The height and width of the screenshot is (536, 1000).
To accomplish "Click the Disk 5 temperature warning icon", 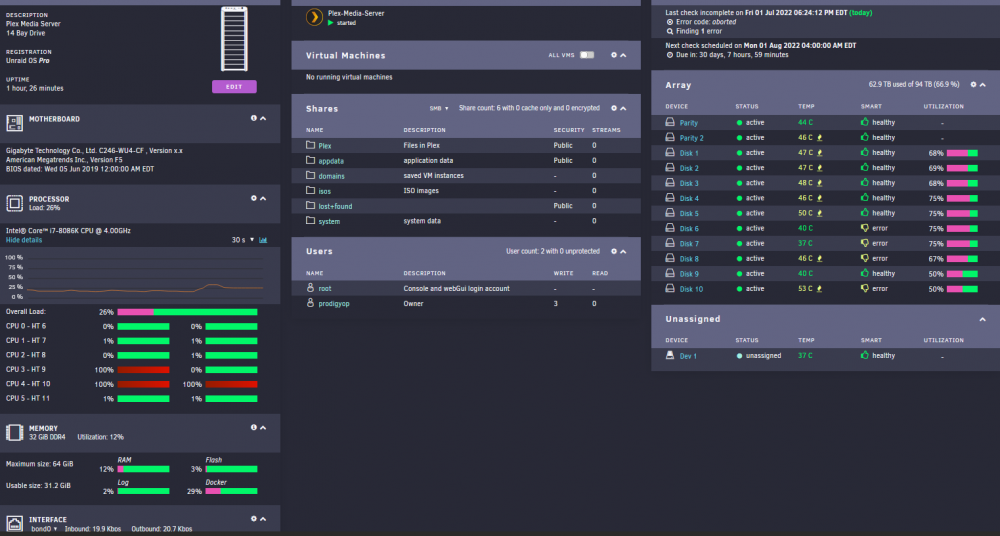I will [820, 214].
